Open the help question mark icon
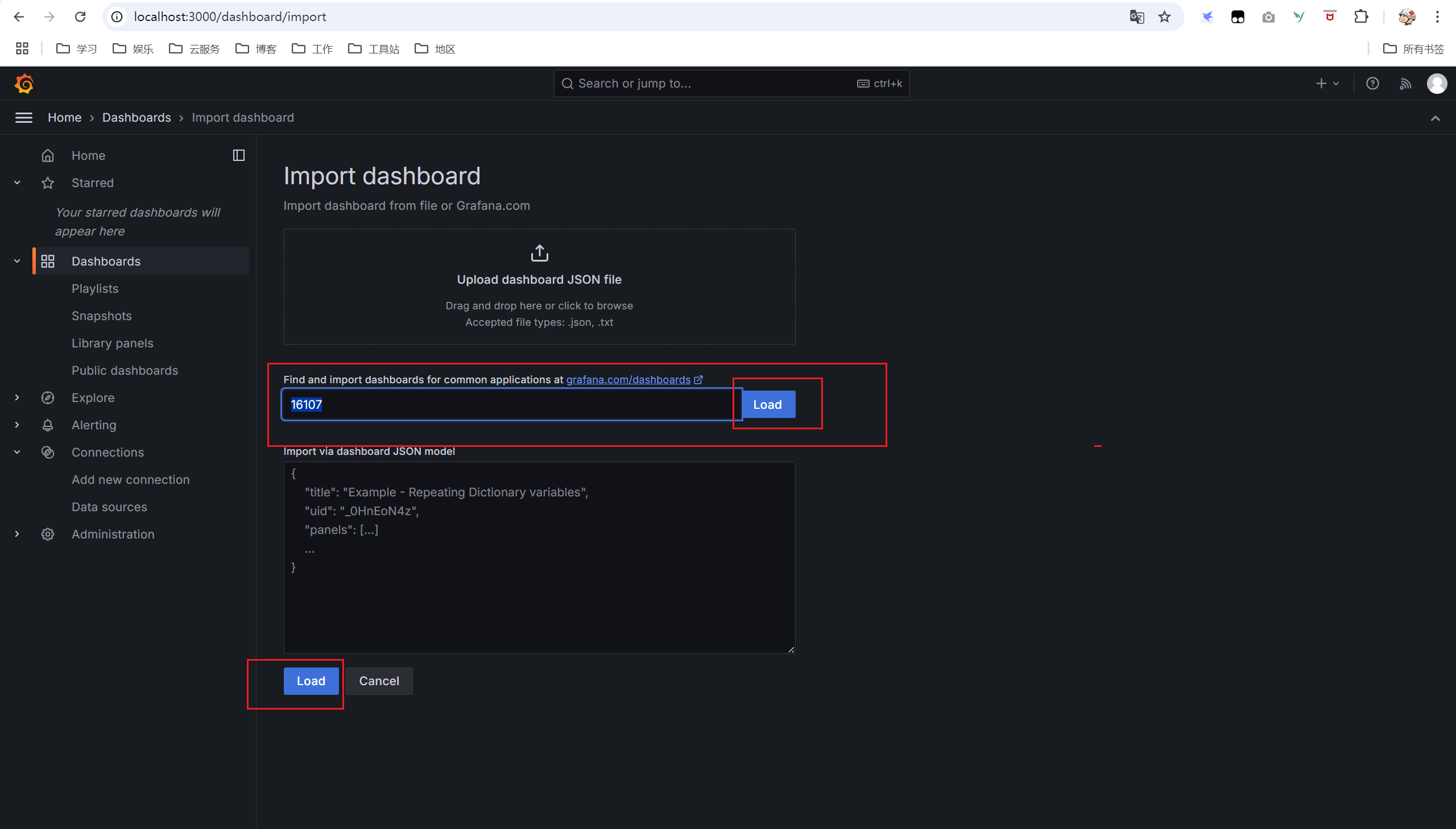The image size is (1456, 829). (1372, 84)
